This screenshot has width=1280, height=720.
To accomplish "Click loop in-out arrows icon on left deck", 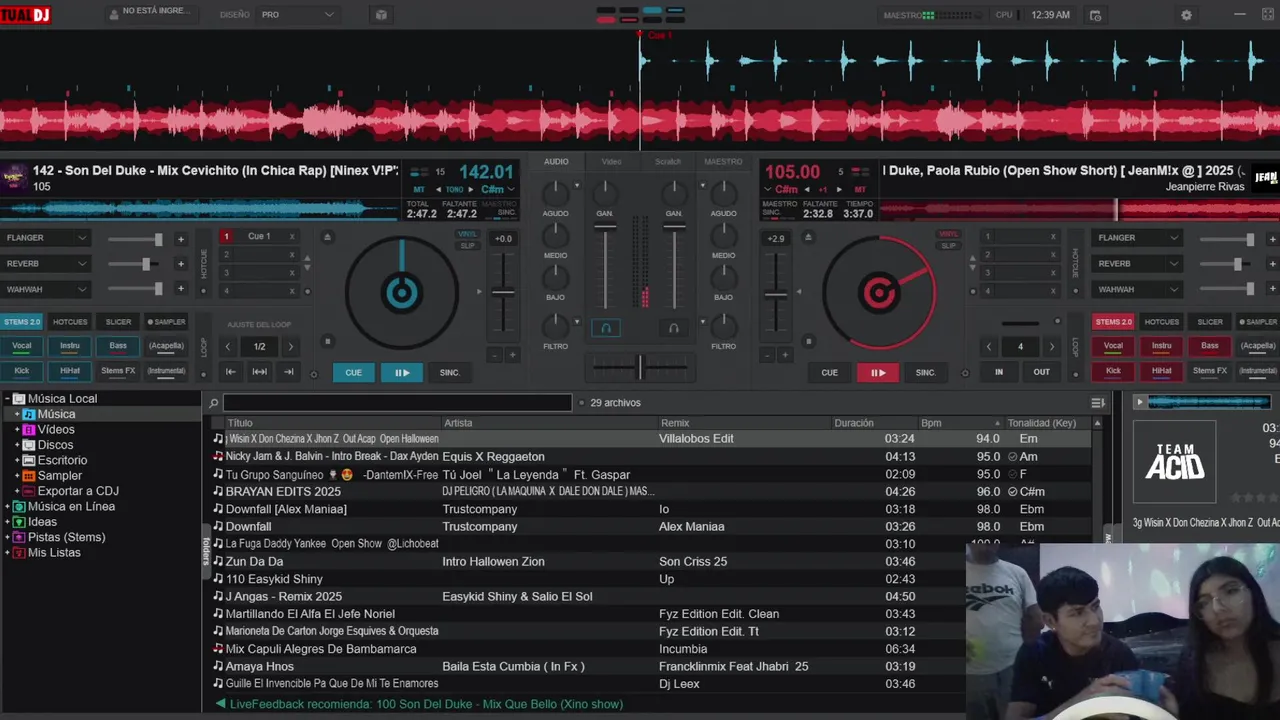I will (260, 372).
